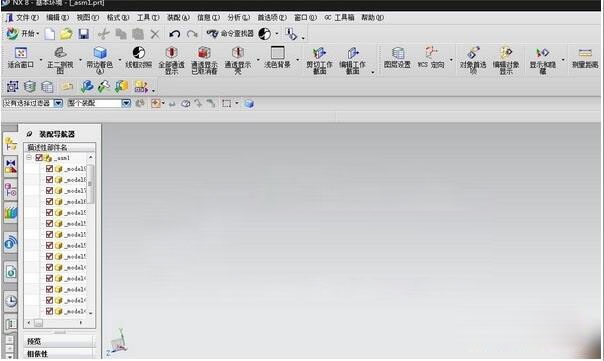Screen dimensions: 604x361
Task: Uncheck the _asm1 root checkbox
Action: coord(39,158)
